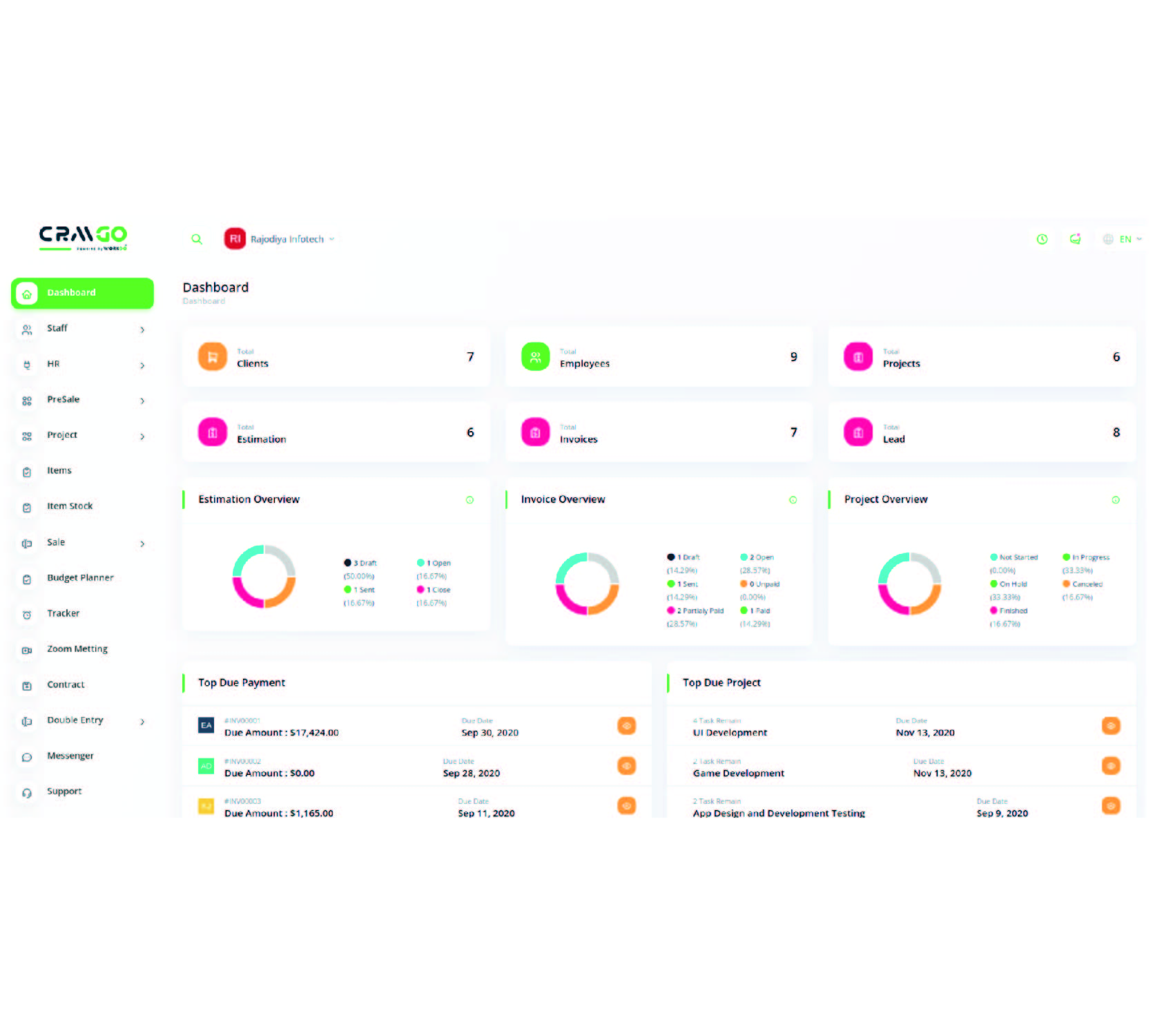Image resolution: width=1151 pixels, height=1036 pixels.
Task: Open the Game Development project name
Action: 738,774
